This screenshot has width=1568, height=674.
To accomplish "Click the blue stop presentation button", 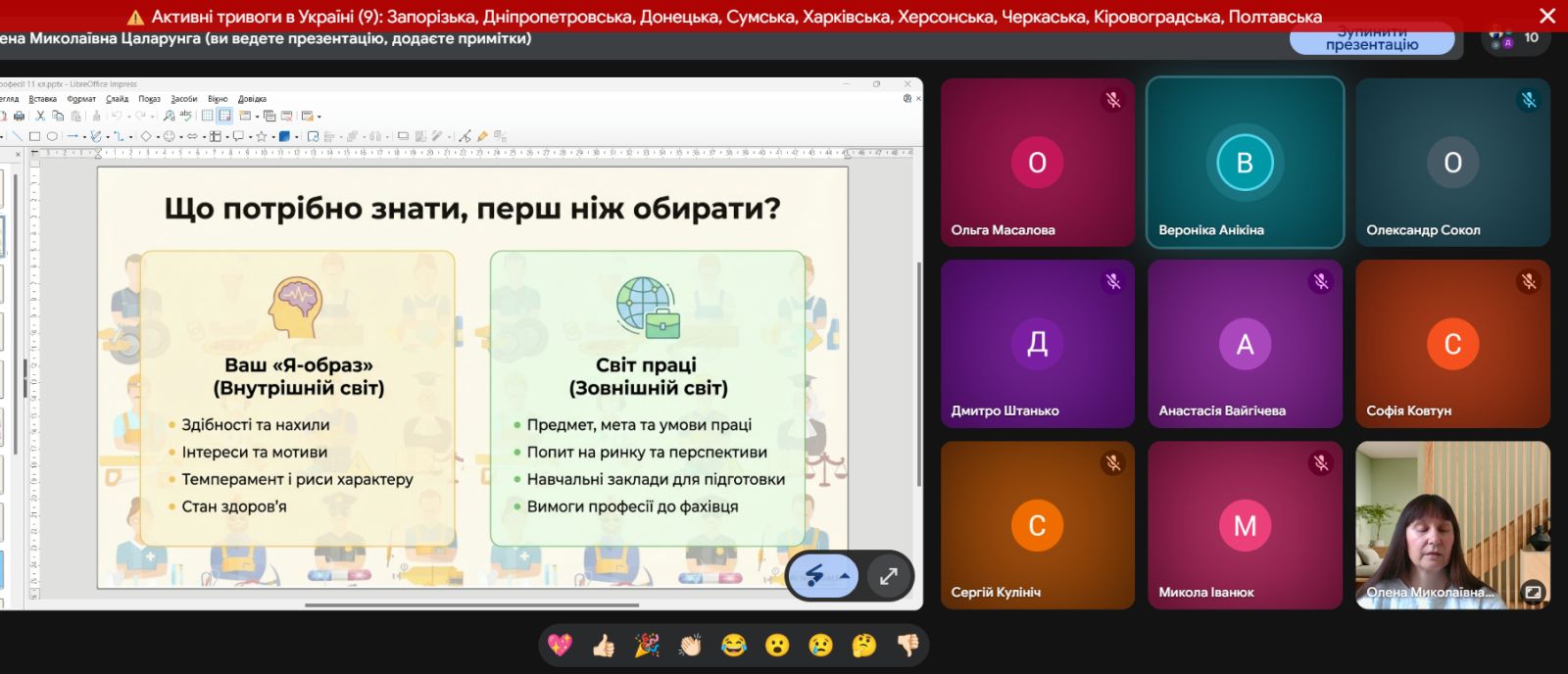I will coord(1372,41).
